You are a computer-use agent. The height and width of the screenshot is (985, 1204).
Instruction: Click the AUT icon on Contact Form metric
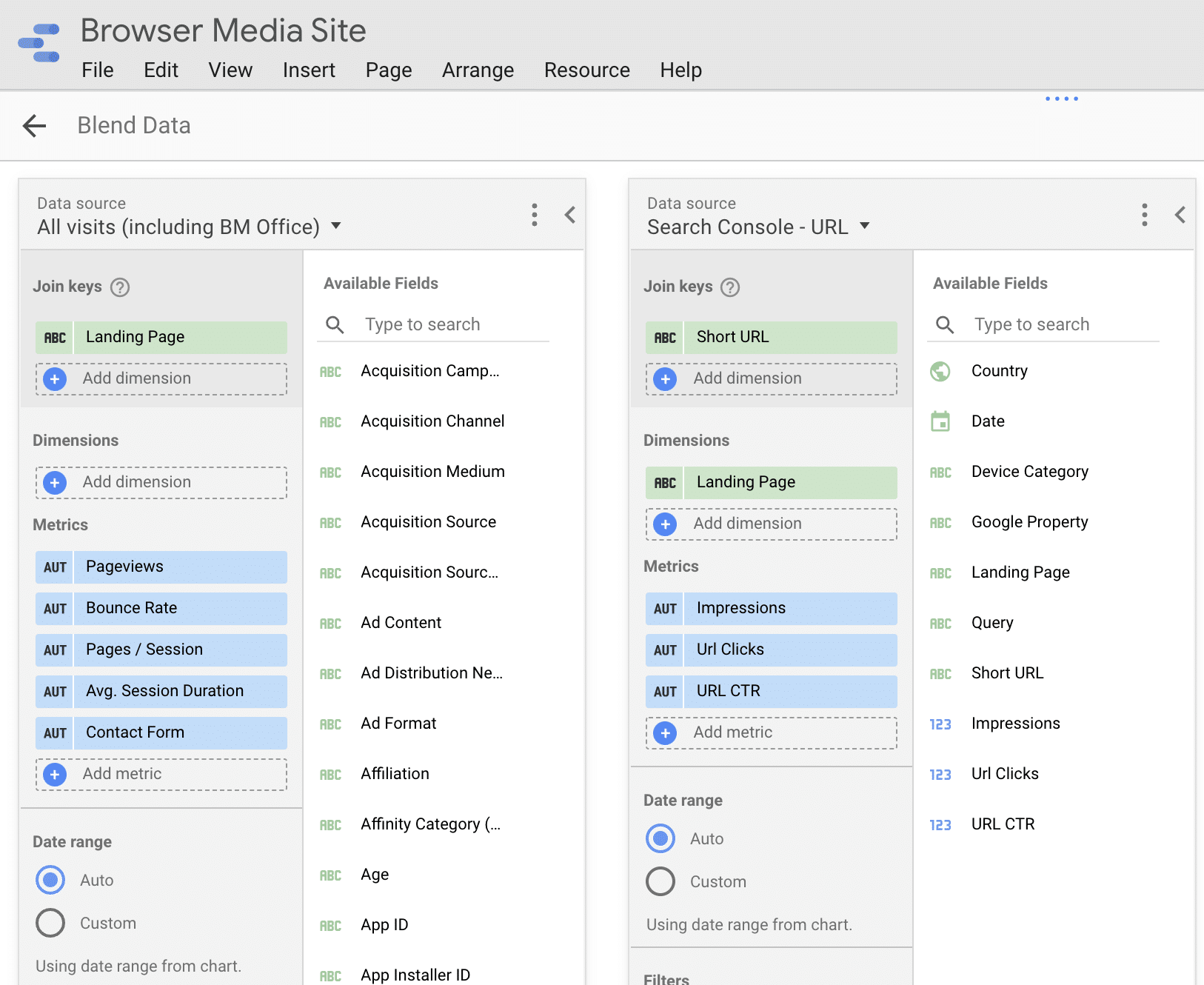point(55,733)
